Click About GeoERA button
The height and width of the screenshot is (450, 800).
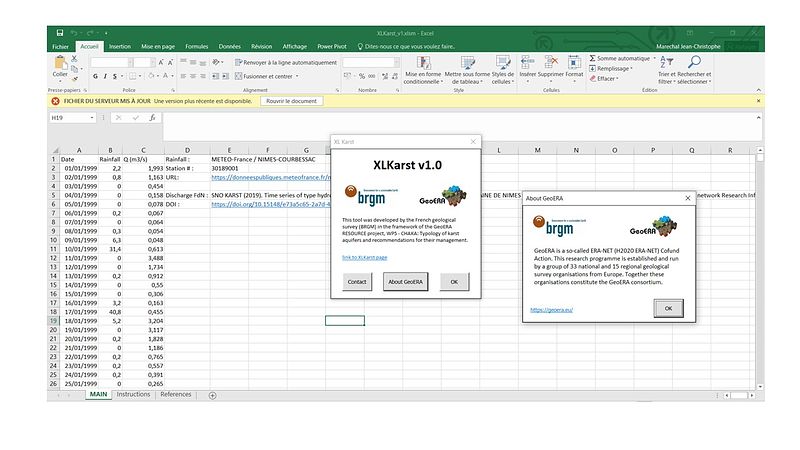(x=406, y=282)
